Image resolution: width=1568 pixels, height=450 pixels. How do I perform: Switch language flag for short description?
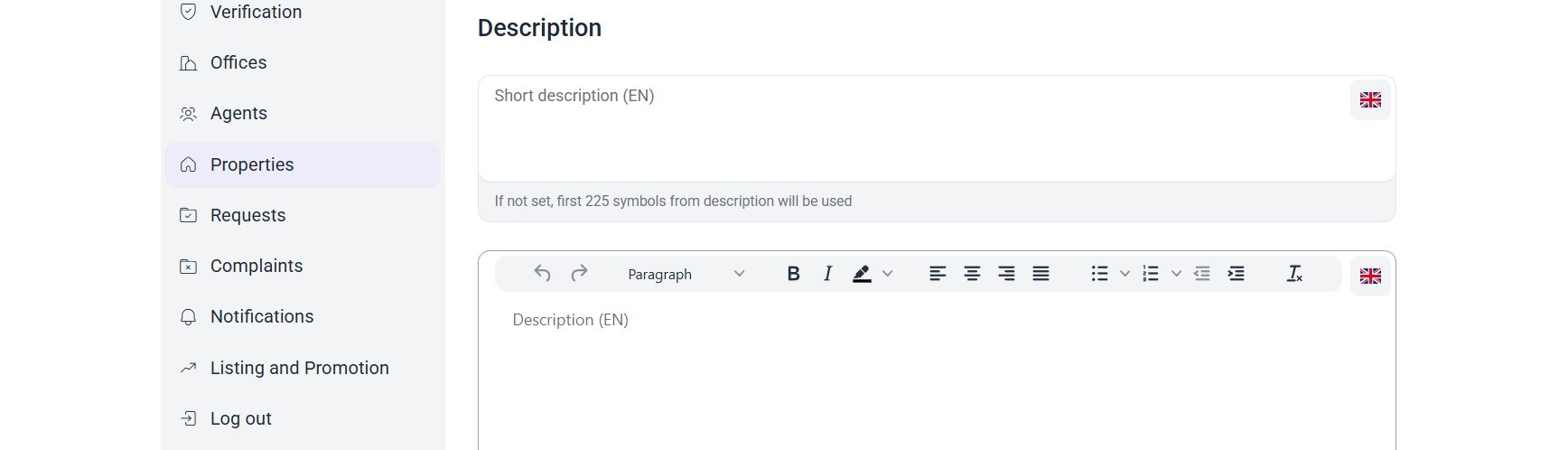click(1370, 99)
